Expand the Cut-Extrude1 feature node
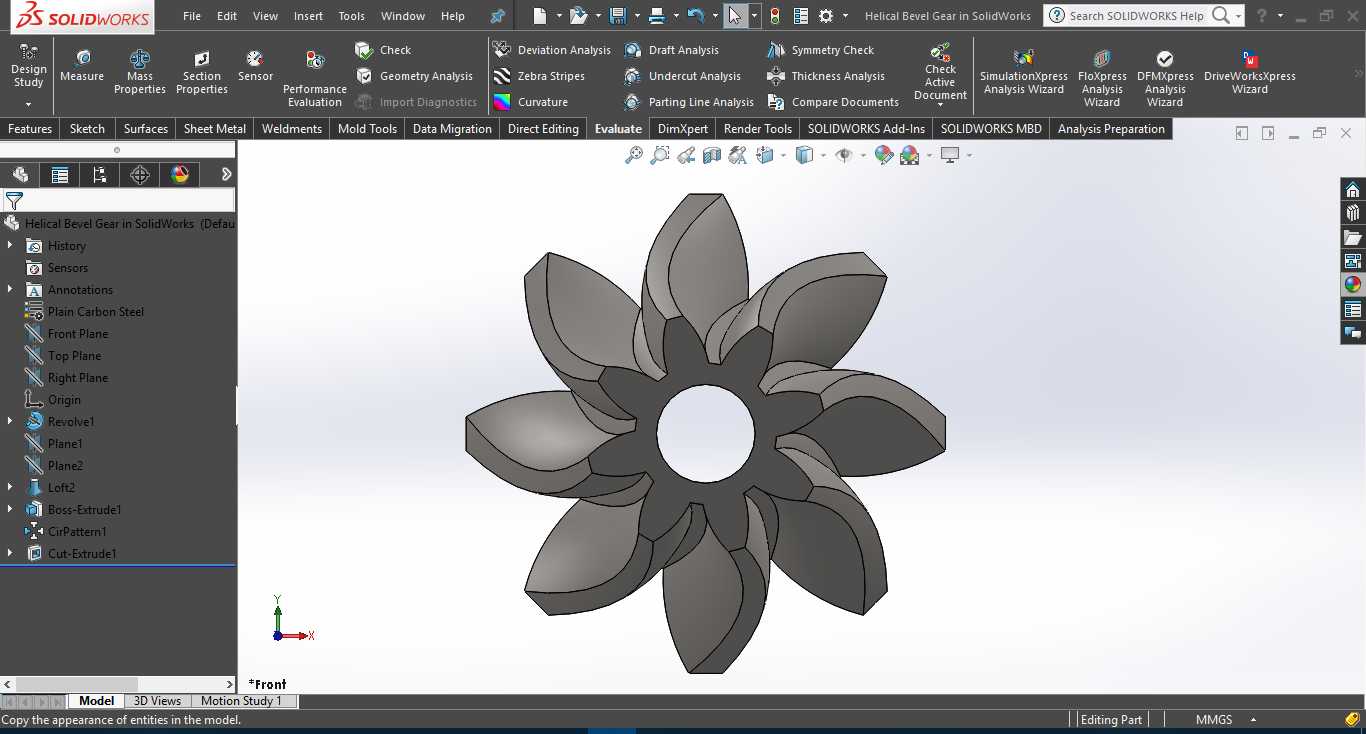The height and width of the screenshot is (734, 1366). point(10,554)
